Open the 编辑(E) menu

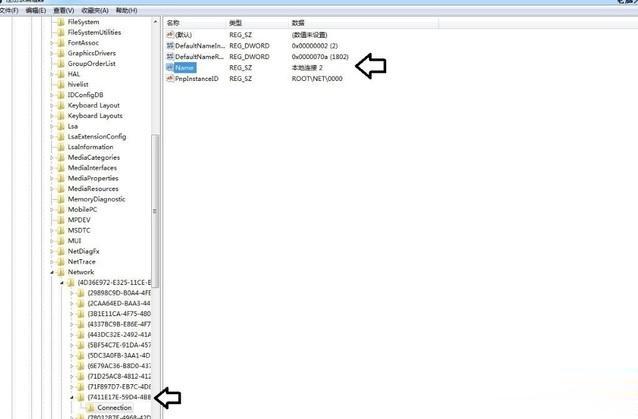point(36,11)
